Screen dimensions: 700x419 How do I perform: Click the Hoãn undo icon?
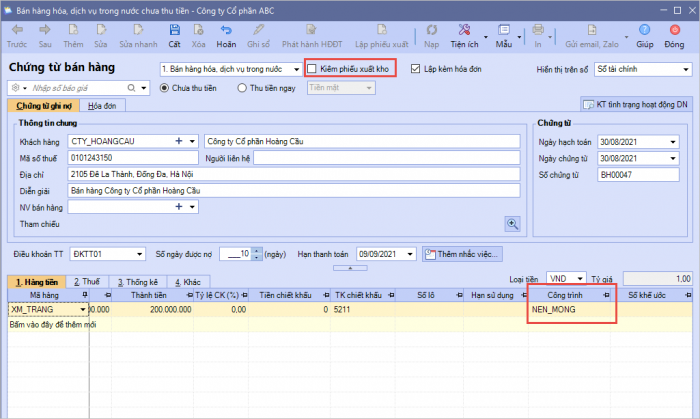pyautogui.click(x=227, y=31)
